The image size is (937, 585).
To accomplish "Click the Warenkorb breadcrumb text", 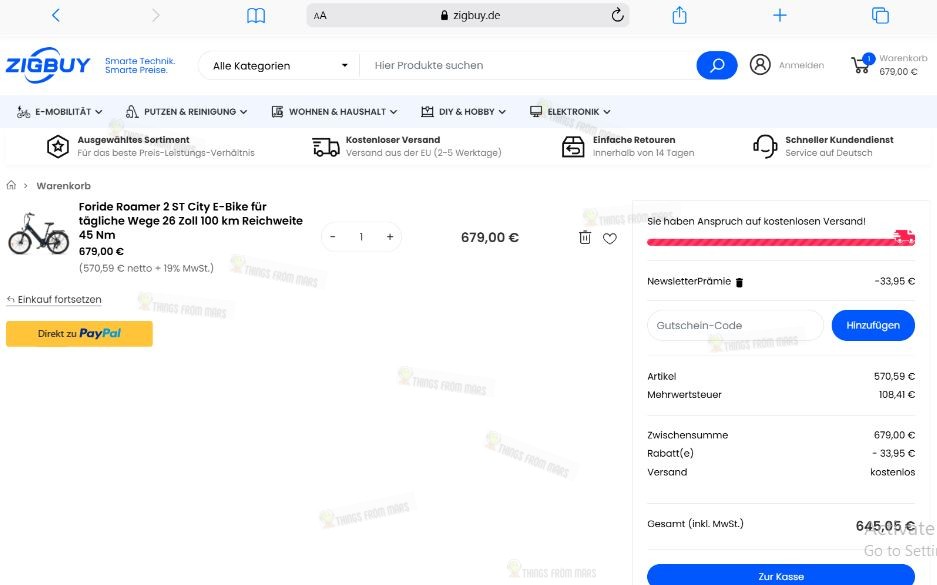I will pyautogui.click(x=63, y=186).
